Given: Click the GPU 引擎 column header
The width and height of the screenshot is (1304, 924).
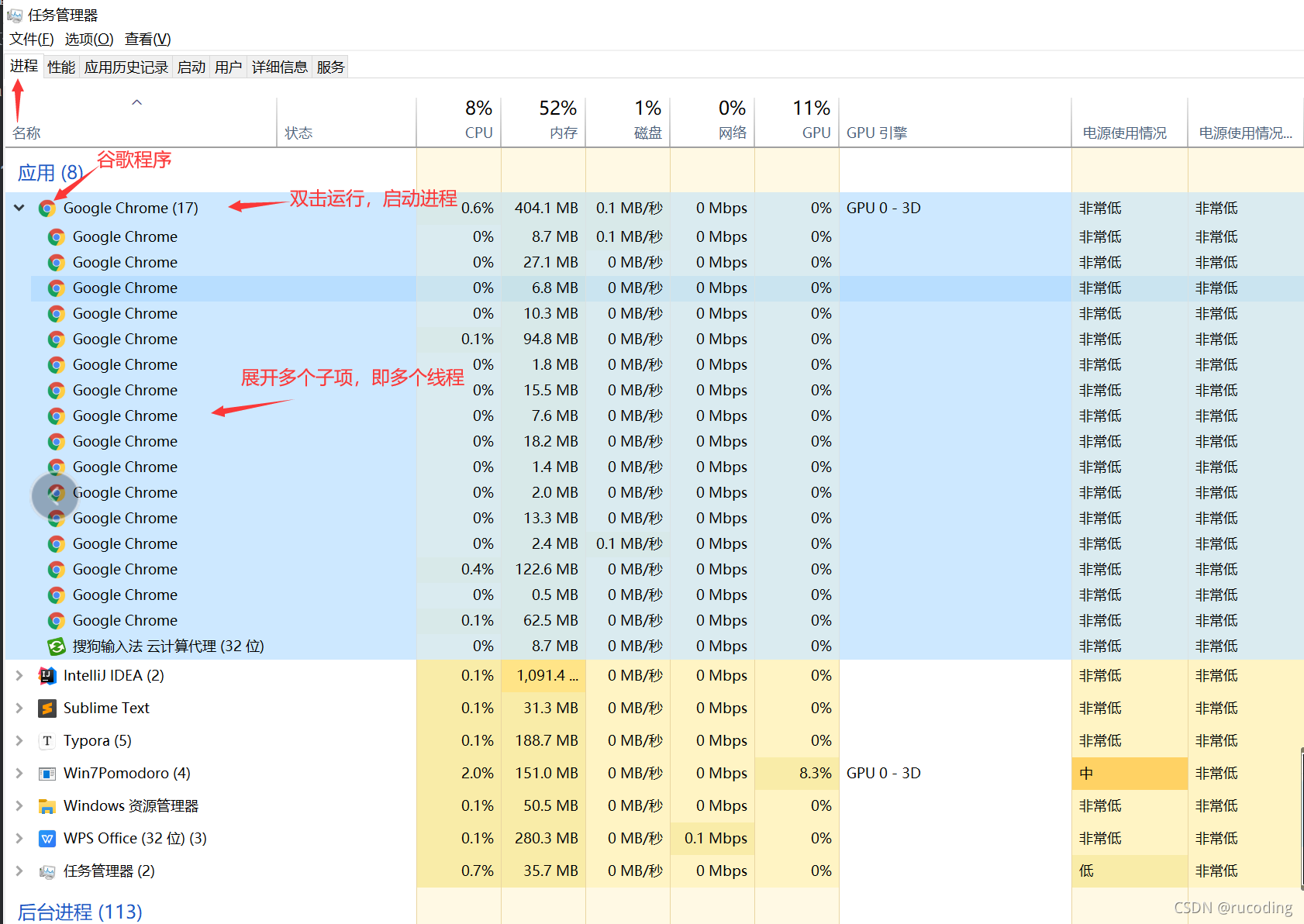Looking at the screenshot, I should (955, 122).
